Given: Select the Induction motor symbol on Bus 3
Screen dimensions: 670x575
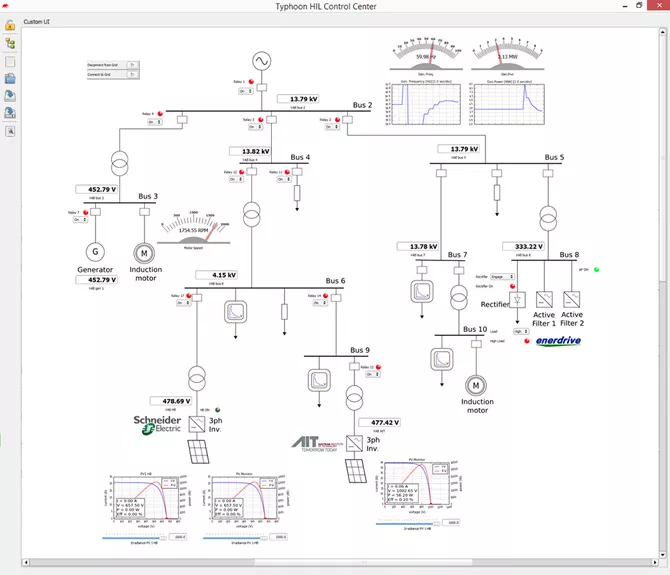Looking at the screenshot, I should [x=144, y=253].
